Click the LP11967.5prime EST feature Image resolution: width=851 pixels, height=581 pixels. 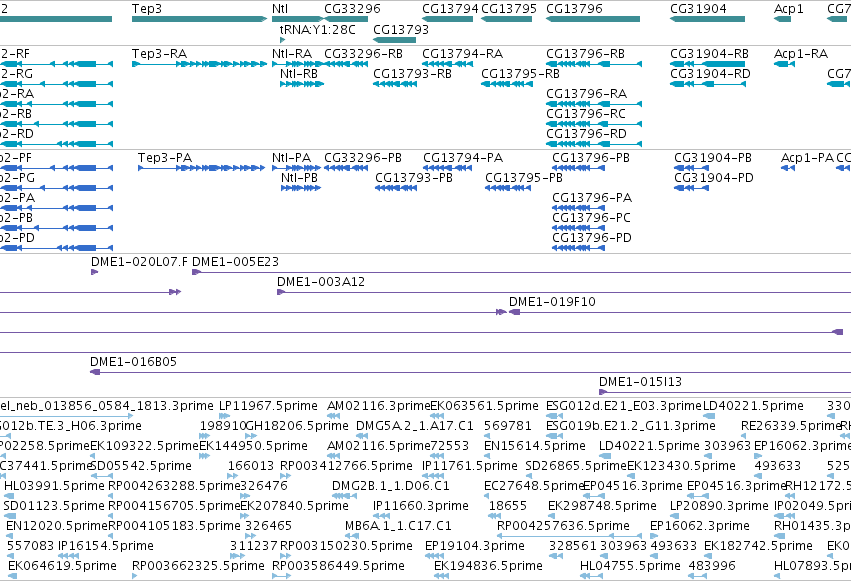pos(224,416)
